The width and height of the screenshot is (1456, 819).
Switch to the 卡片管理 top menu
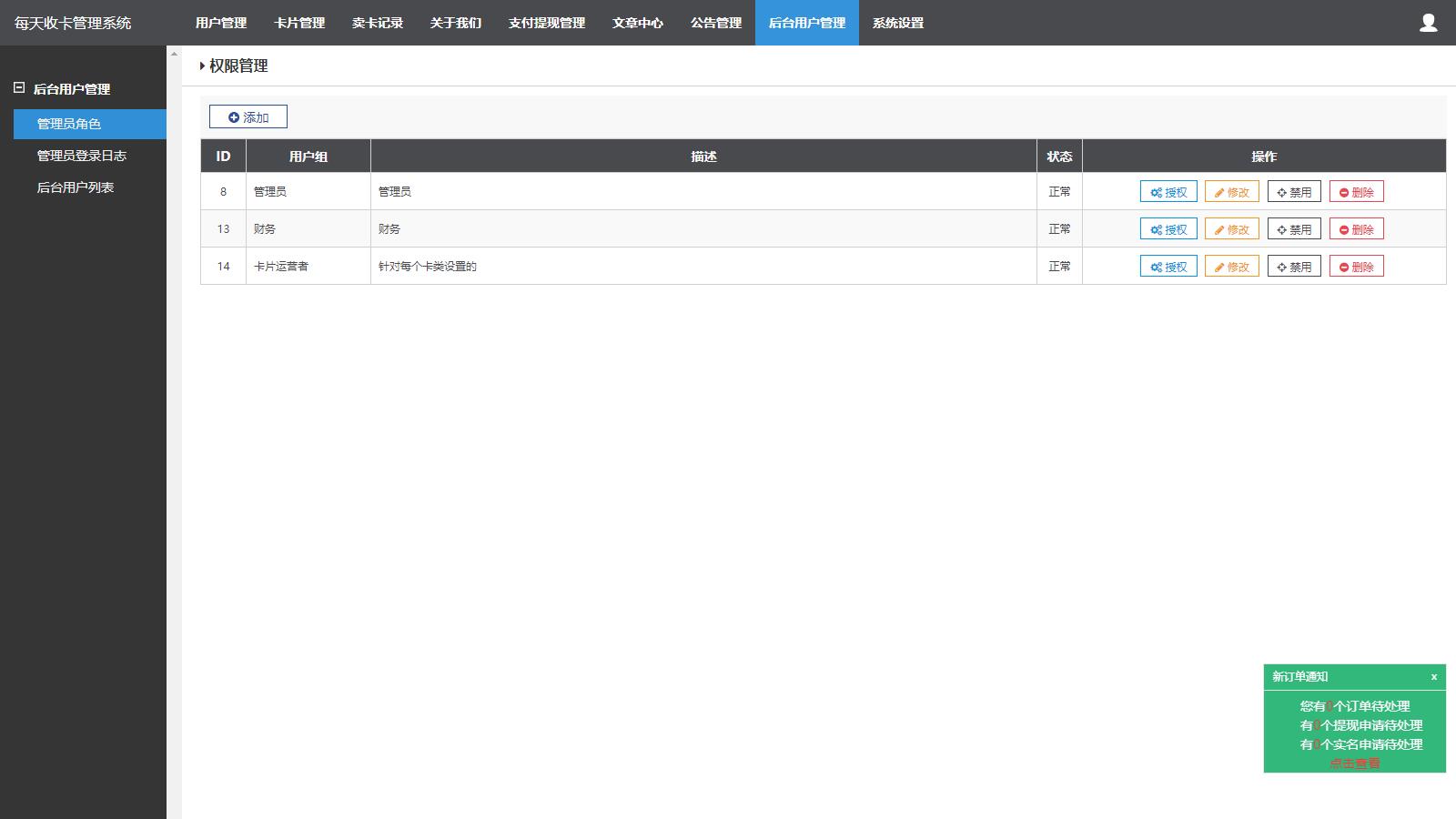tap(299, 23)
